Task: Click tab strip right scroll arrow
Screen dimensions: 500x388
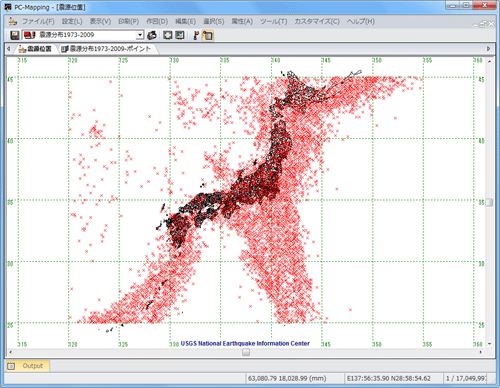Action: pyautogui.click(x=488, y=49)
